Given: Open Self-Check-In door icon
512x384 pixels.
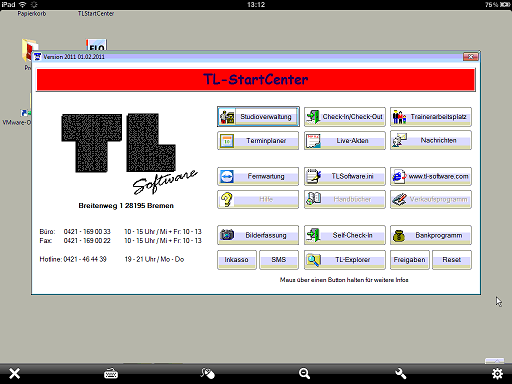Looking at the screenshot, I should 313,235.
